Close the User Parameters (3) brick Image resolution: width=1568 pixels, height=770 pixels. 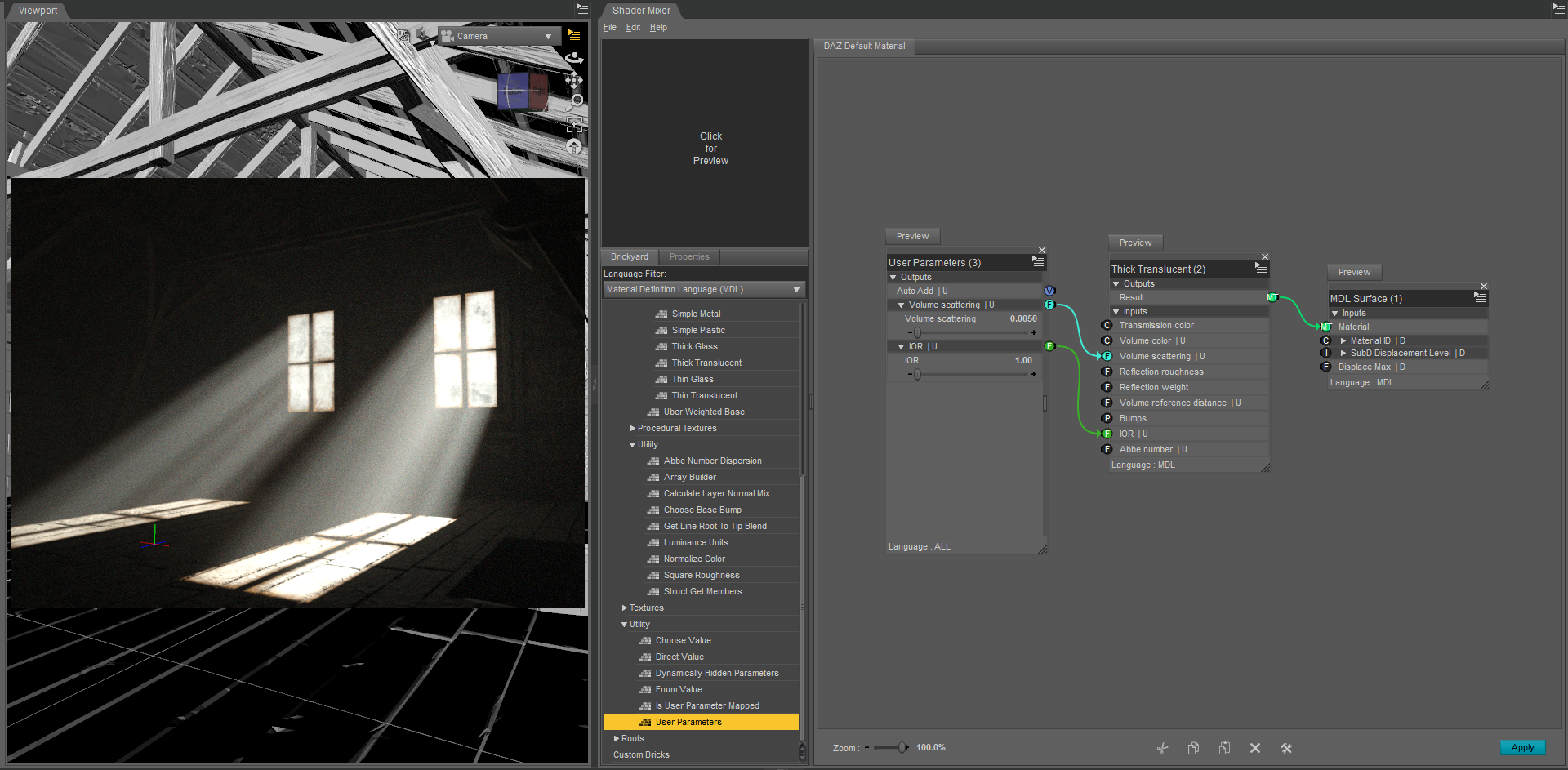1042,250
